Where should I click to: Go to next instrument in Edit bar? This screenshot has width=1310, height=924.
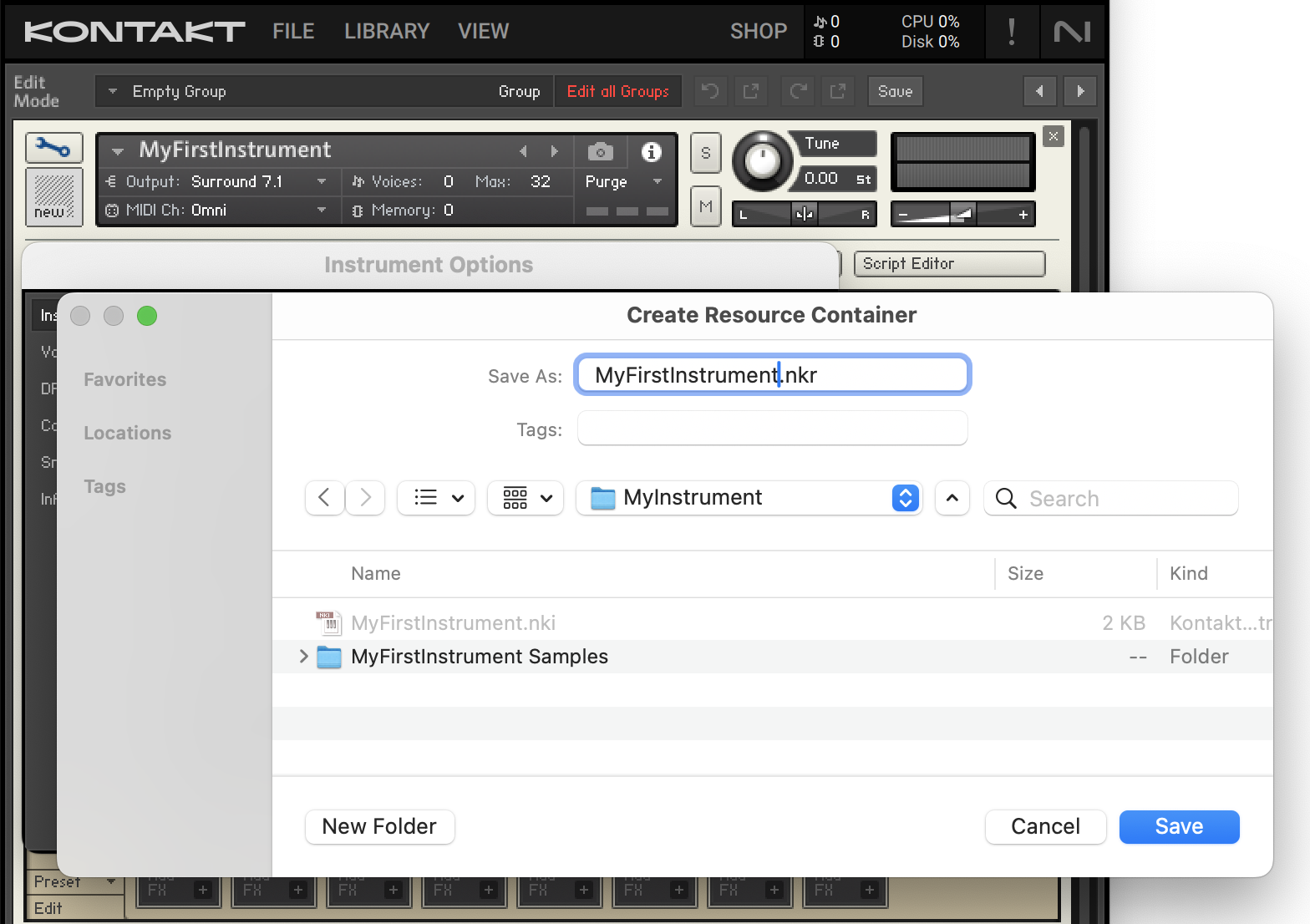pos(1079,91)
